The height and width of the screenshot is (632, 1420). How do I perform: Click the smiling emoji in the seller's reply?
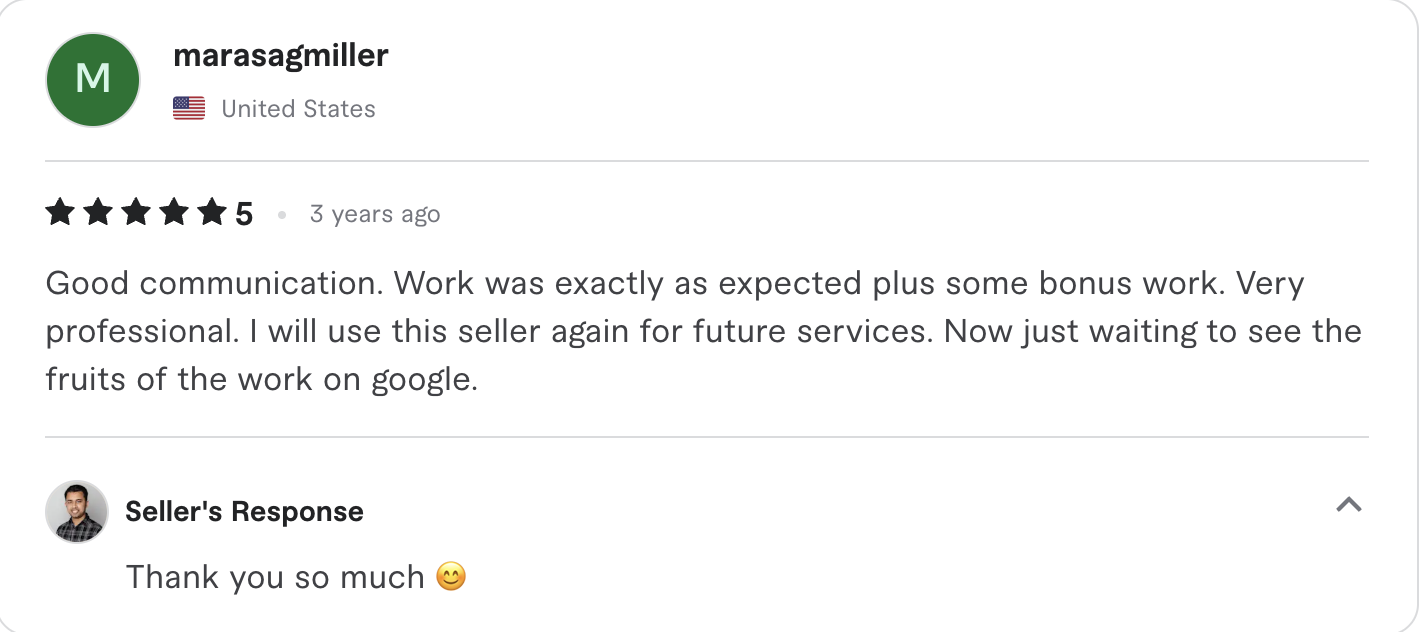(451, 577)
